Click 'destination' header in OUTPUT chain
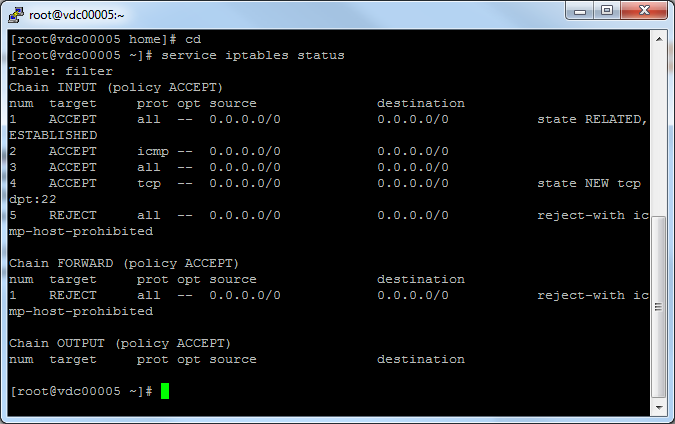675x424 pixels. click(x=421, y=359)
